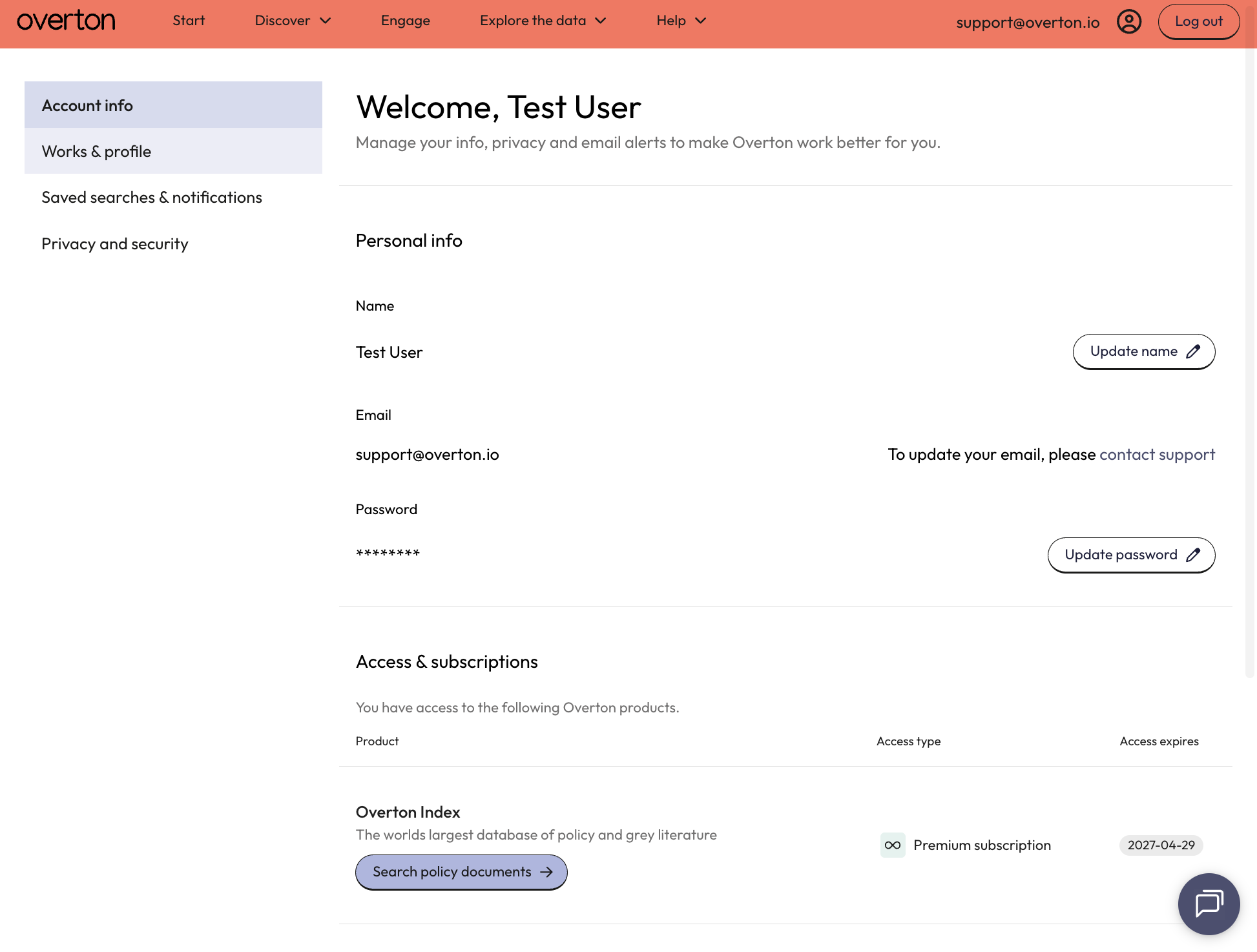The image size is (1257, 952).
Task: Click the support@overton.io email in the header
Action: click(1028, 23)
